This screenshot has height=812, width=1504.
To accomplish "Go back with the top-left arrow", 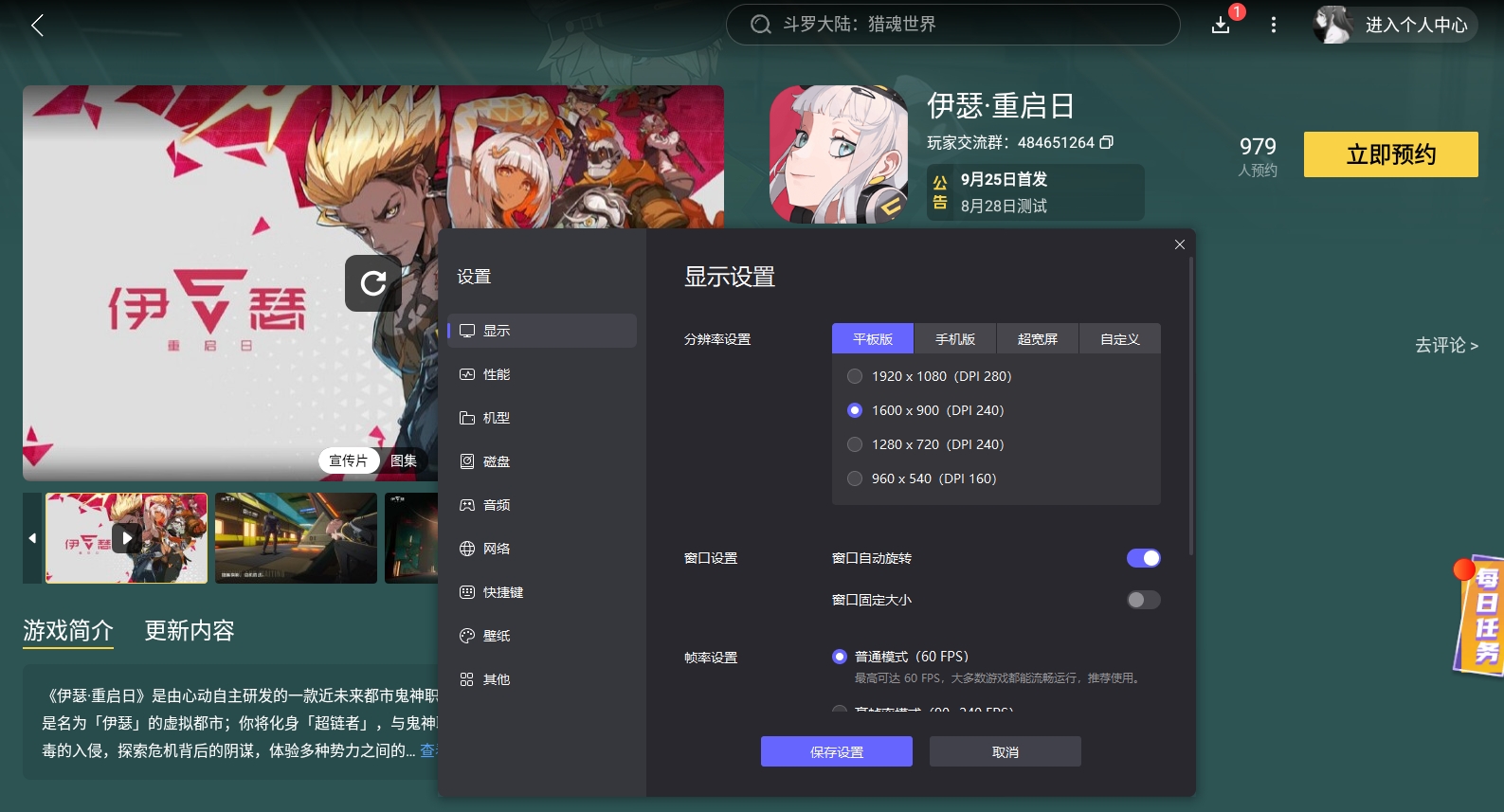I will pos(38,25).
